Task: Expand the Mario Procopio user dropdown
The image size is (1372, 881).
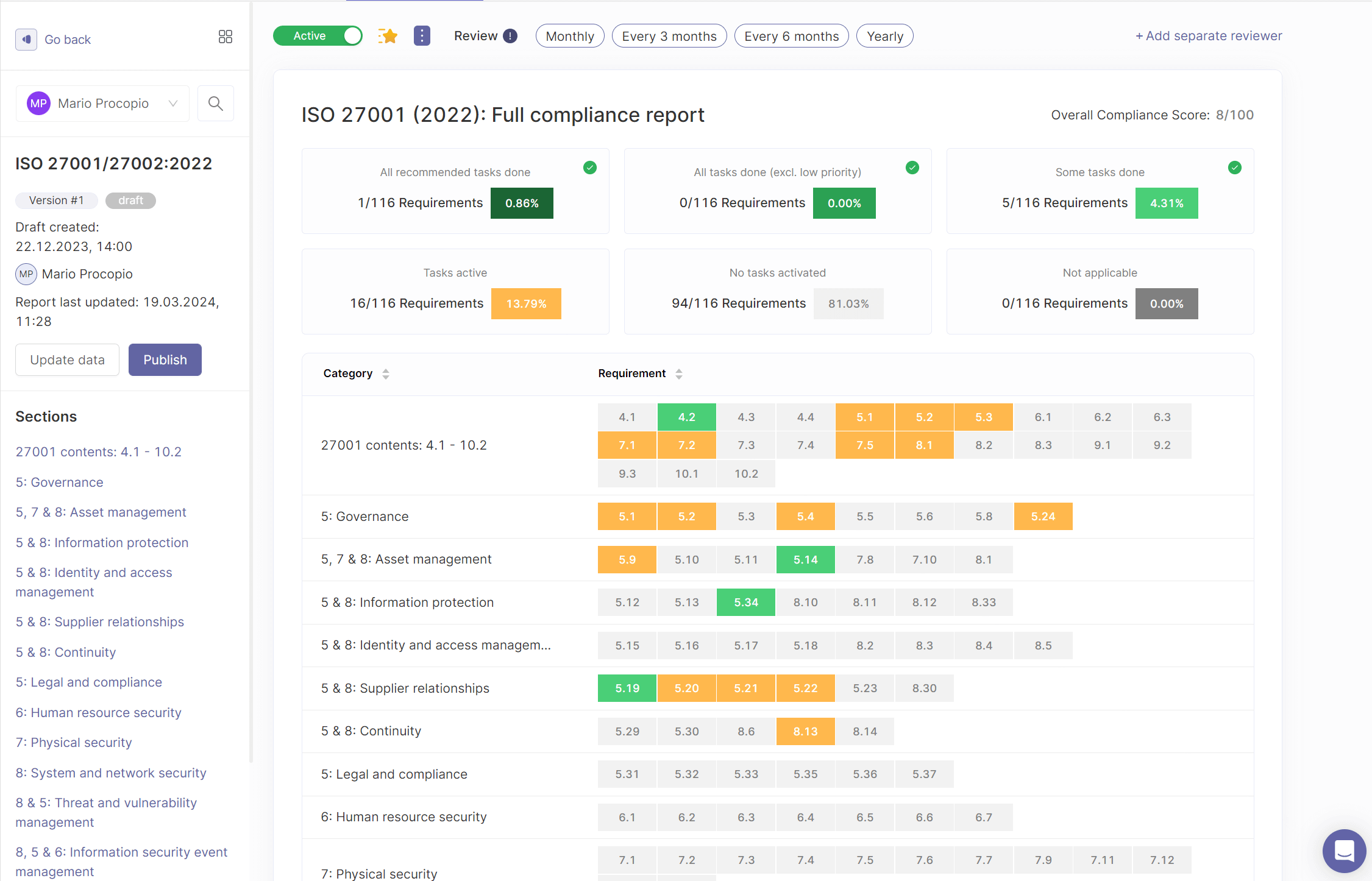Action: (102, 104)
